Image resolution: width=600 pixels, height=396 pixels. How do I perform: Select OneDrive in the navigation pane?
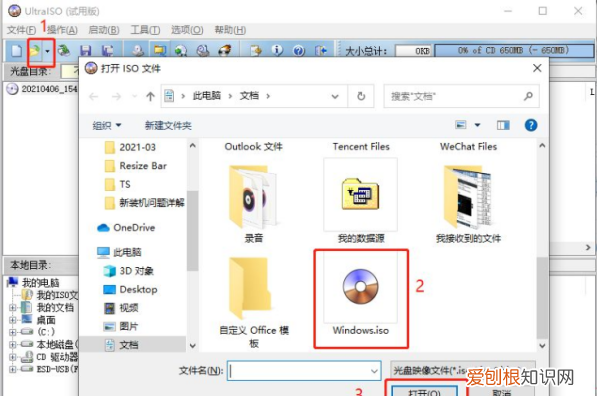(126, 228)
